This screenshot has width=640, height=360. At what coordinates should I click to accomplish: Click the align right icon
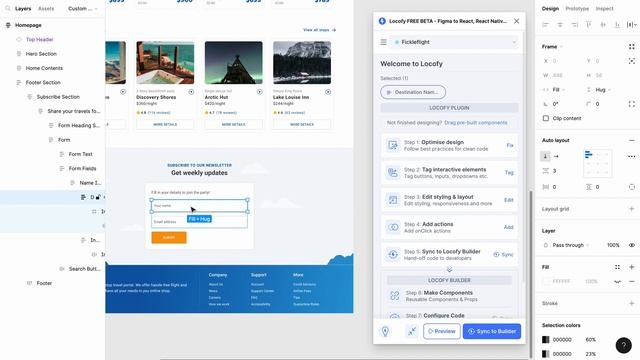pos(574,25)
